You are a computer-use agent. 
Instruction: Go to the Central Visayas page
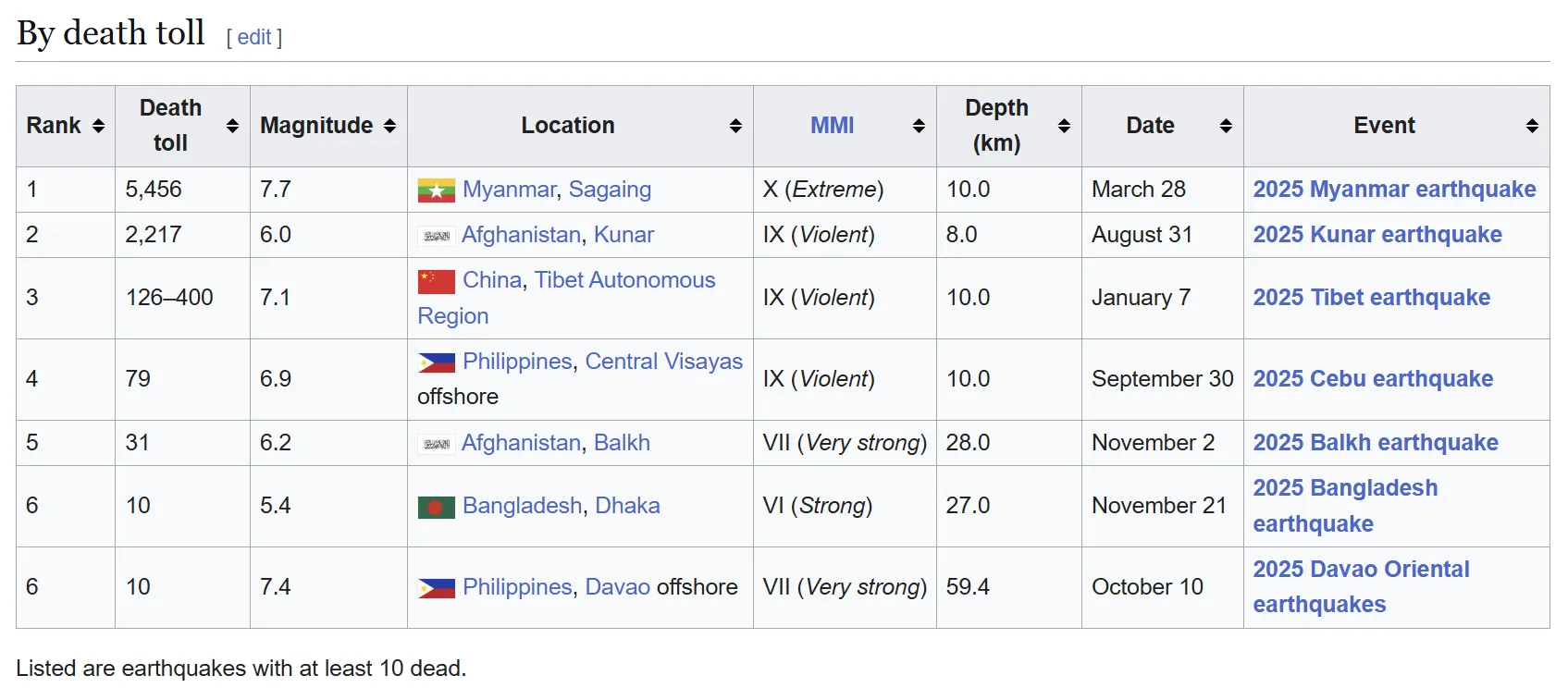pyautogui.click(x=663, y=362)
